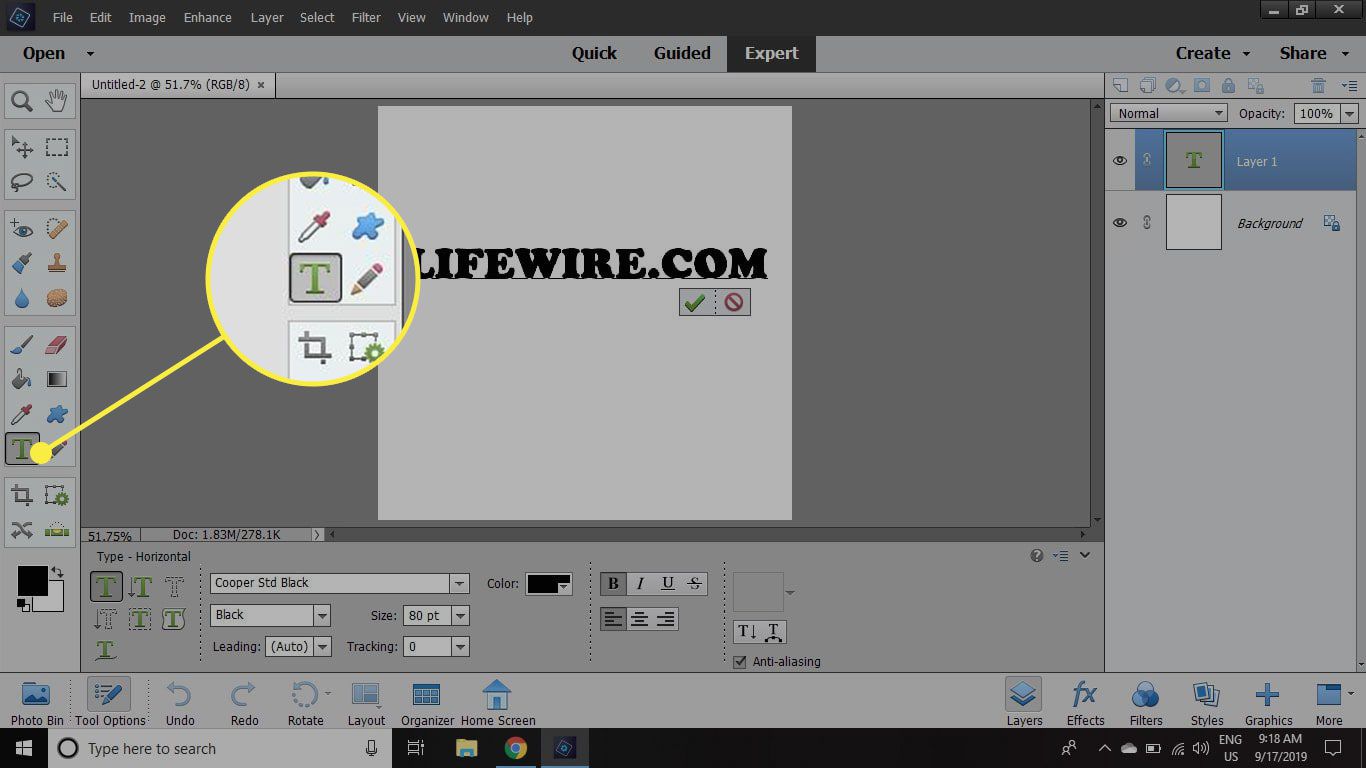Open the Photo Bin panel
The height and width of the screenshot is (768, 1366).
coord(37,703)
